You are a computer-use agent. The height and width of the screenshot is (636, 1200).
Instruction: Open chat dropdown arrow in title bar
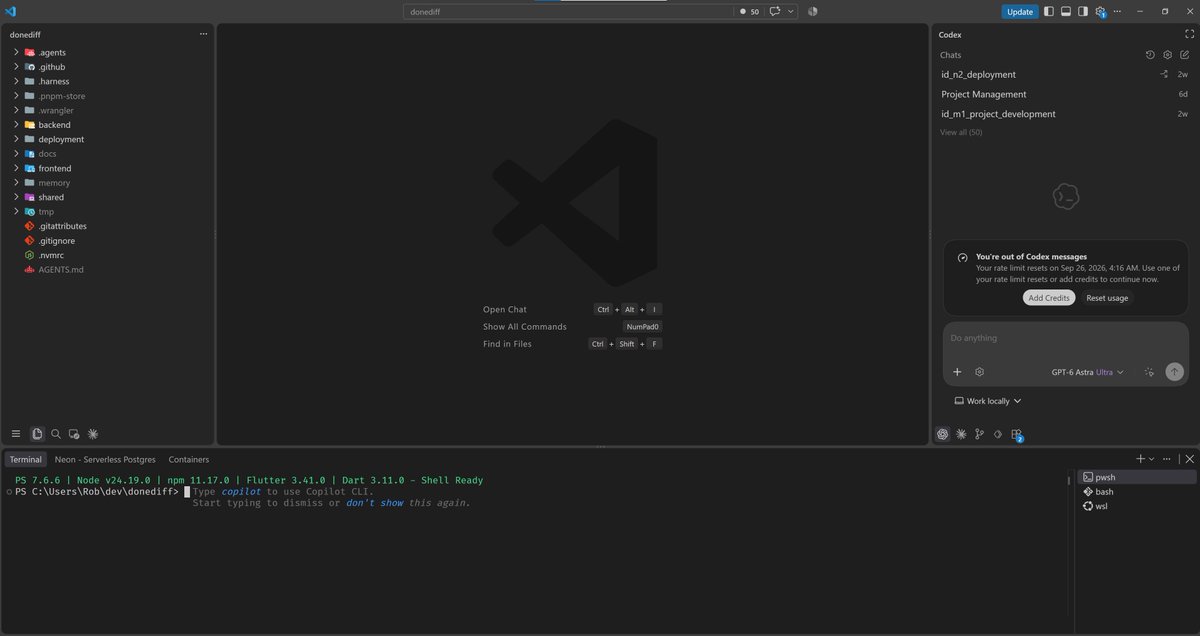coord(792,11)
